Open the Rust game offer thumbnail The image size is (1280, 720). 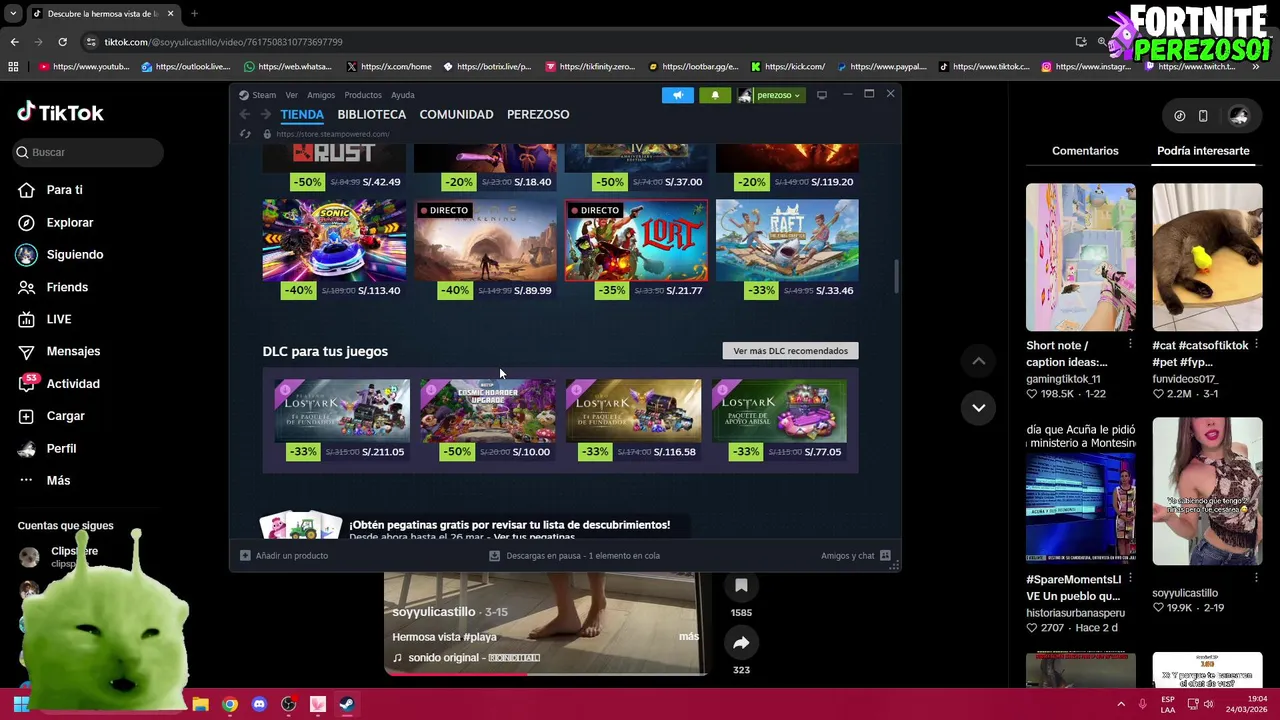tap(334, 157)
